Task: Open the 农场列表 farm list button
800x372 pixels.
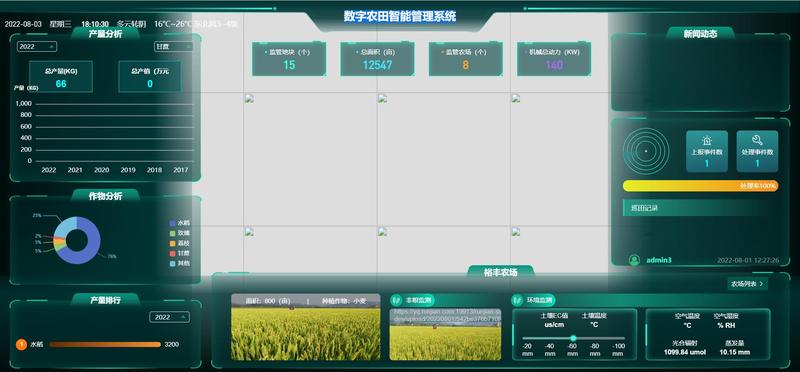Action: [x=747, y=284]
